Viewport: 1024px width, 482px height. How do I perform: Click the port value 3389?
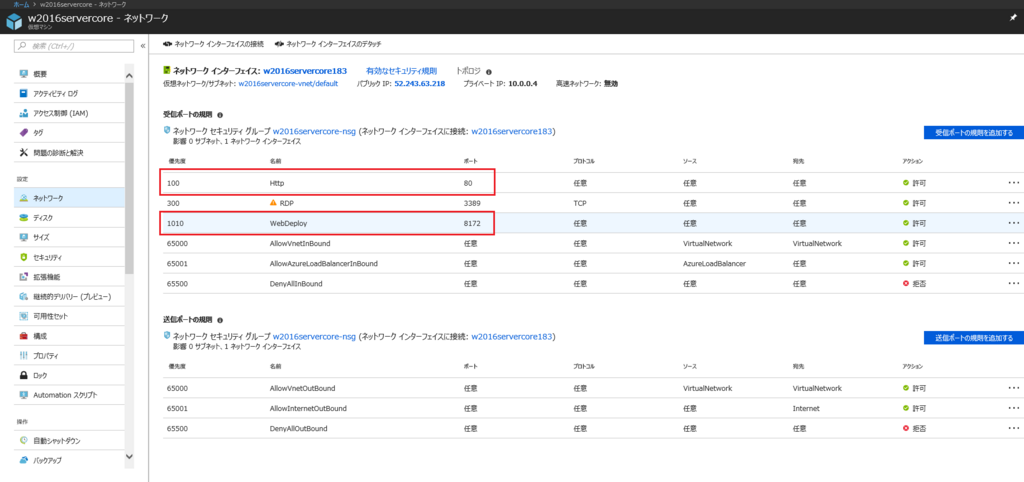[x=472, y=203]
